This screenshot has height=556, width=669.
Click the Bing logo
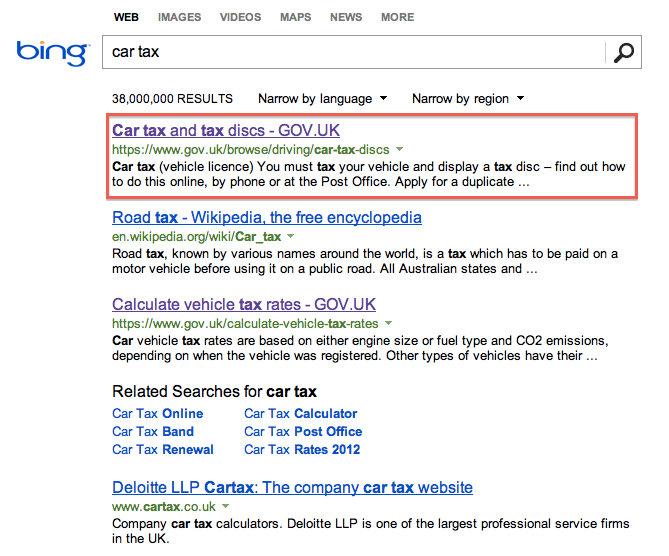[53, 53]
